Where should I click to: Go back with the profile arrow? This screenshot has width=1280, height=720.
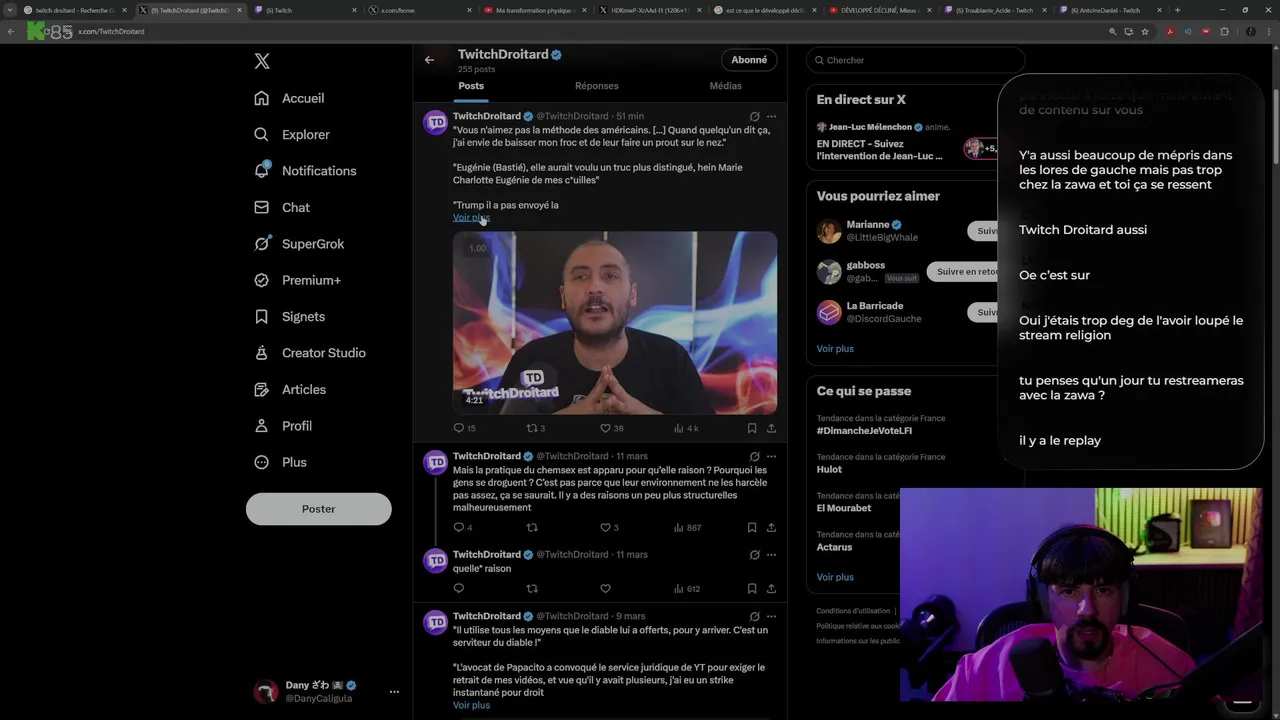coord(429,60)
